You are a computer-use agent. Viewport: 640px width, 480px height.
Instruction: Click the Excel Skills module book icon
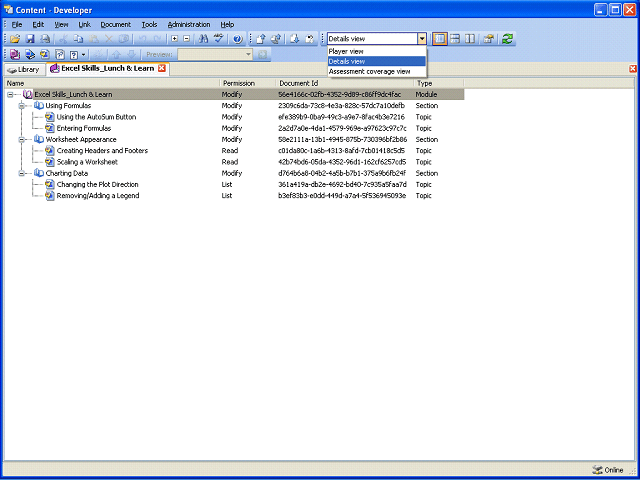coord(28,94)
